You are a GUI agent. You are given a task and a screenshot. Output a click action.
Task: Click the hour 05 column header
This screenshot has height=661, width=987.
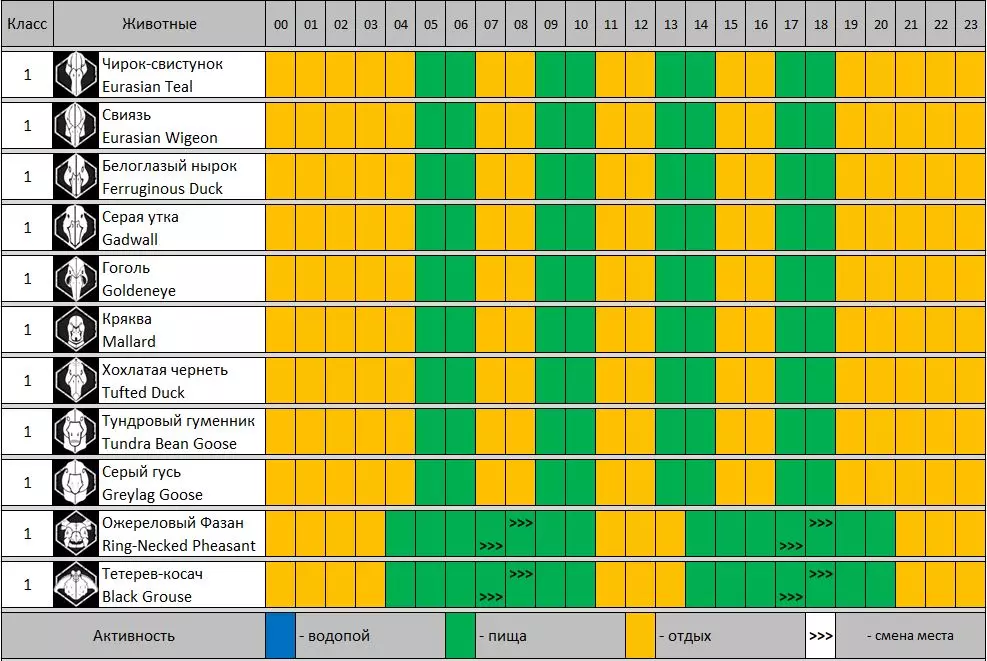point(431,25)
